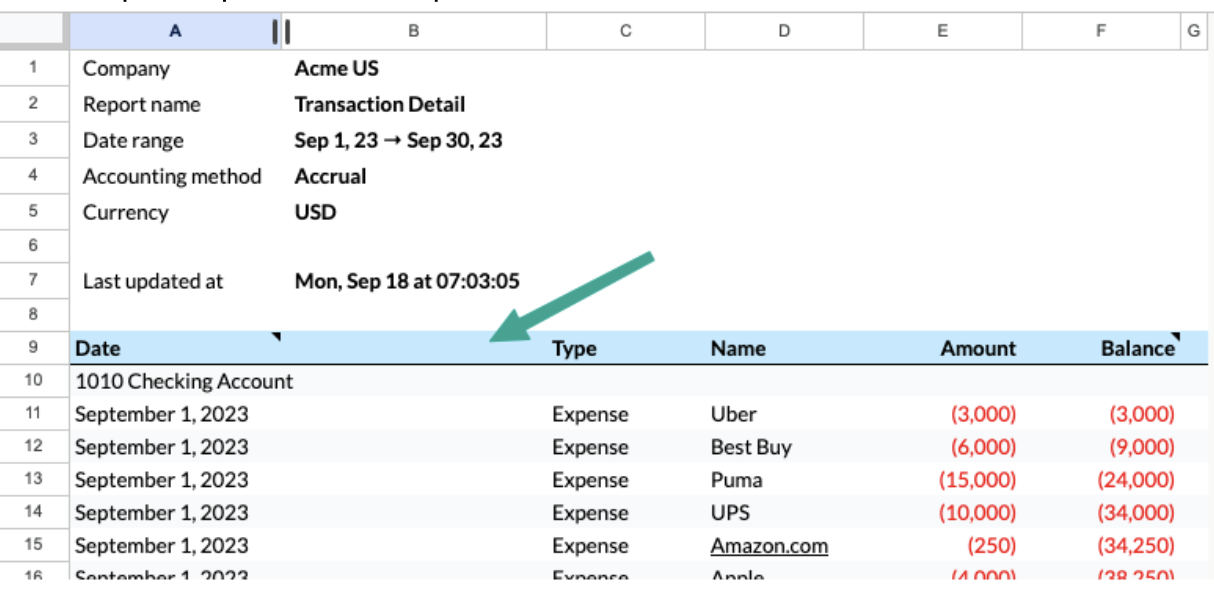Click the Puma name cell
Viewport: 1214px width, 608px height.
(x=784, y=480)
